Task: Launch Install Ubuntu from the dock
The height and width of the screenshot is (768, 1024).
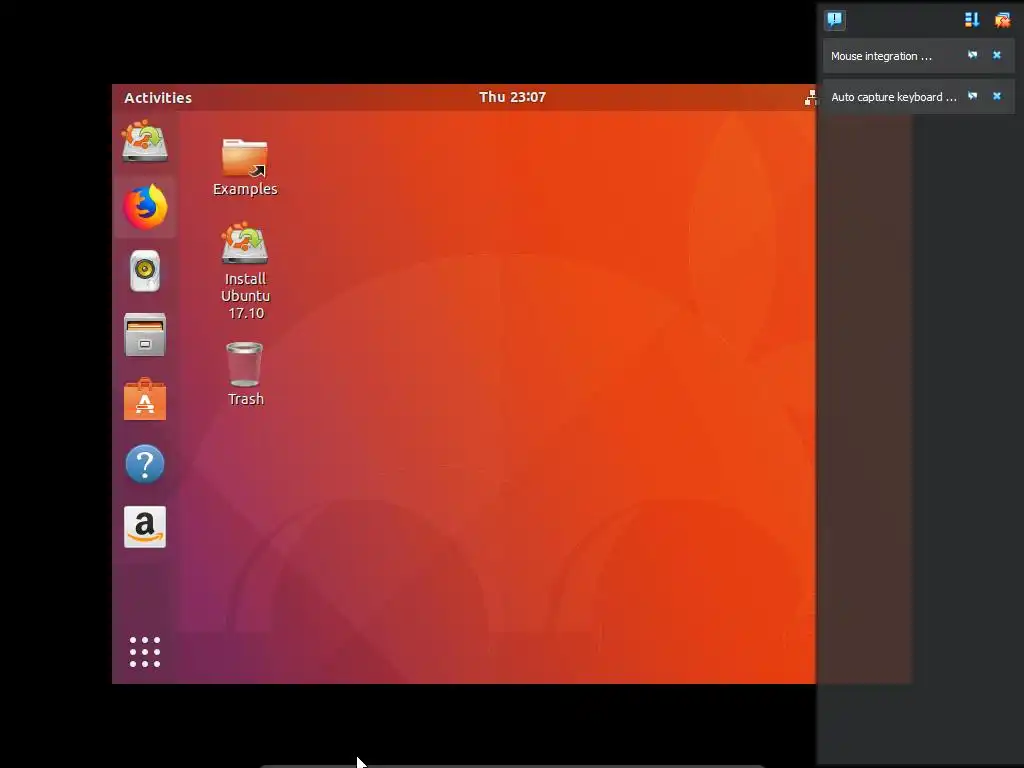Action: [145, 140]
